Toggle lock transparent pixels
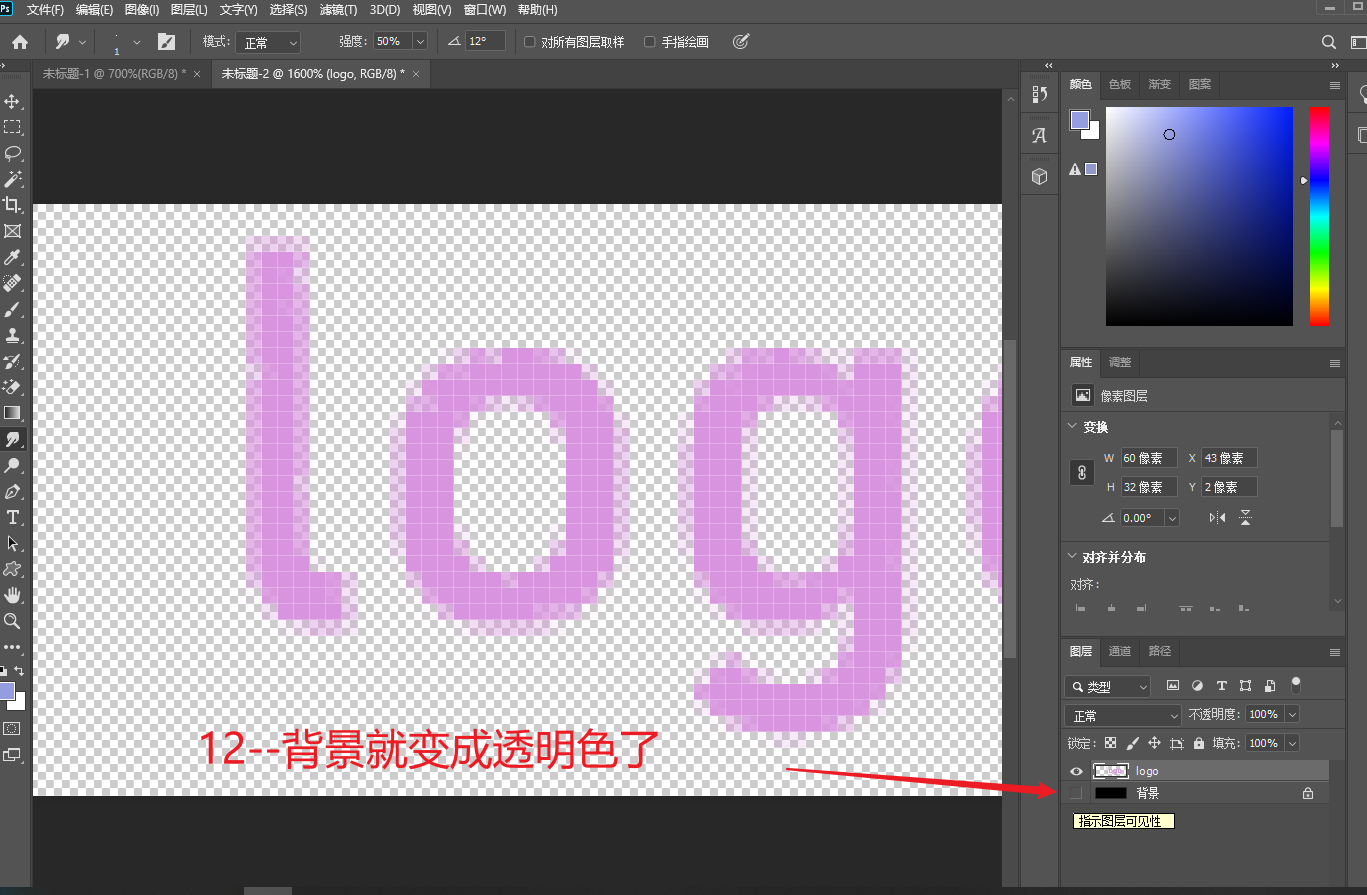This screenshot has width=1367, height=895. pos(1110,743)
